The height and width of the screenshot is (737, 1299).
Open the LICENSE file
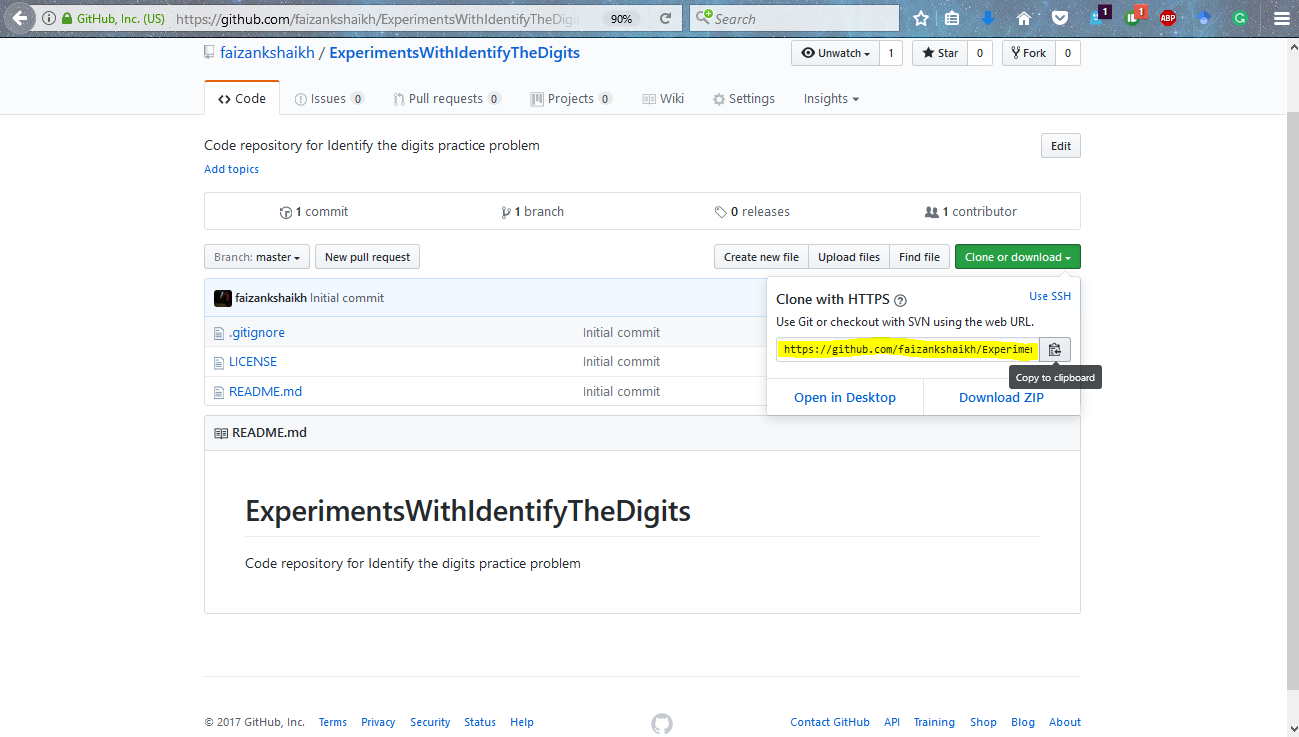(x=253, y=361)
